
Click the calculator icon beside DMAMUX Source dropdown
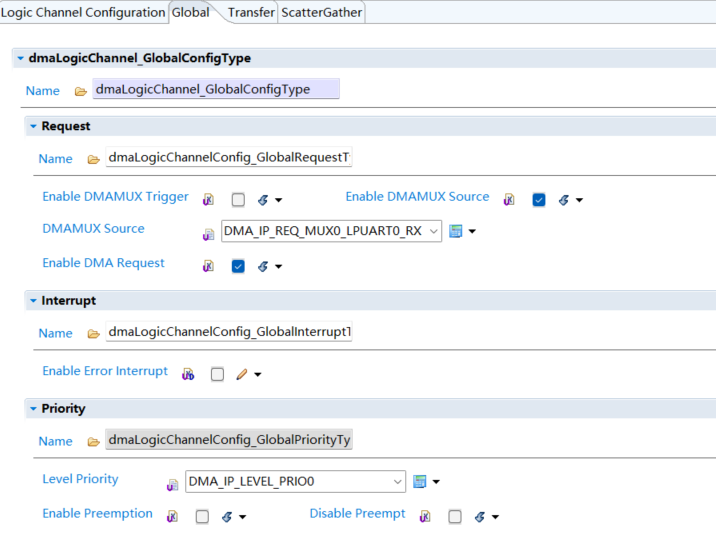pos(456,231)
